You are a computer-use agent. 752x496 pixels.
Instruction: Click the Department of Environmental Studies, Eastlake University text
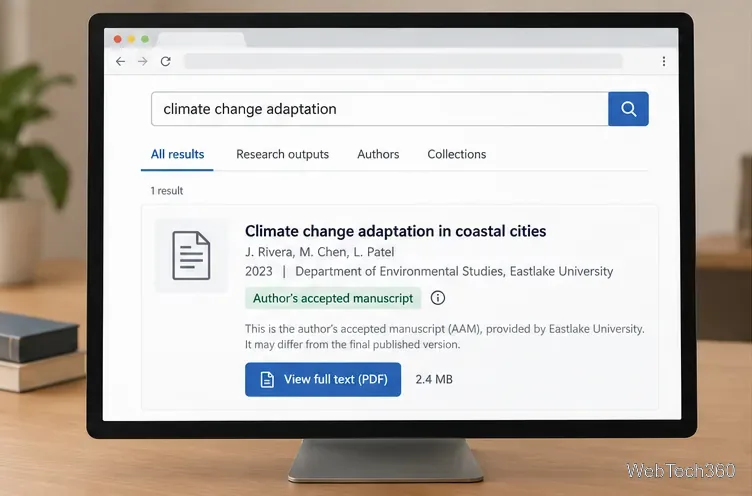(454, 272)
